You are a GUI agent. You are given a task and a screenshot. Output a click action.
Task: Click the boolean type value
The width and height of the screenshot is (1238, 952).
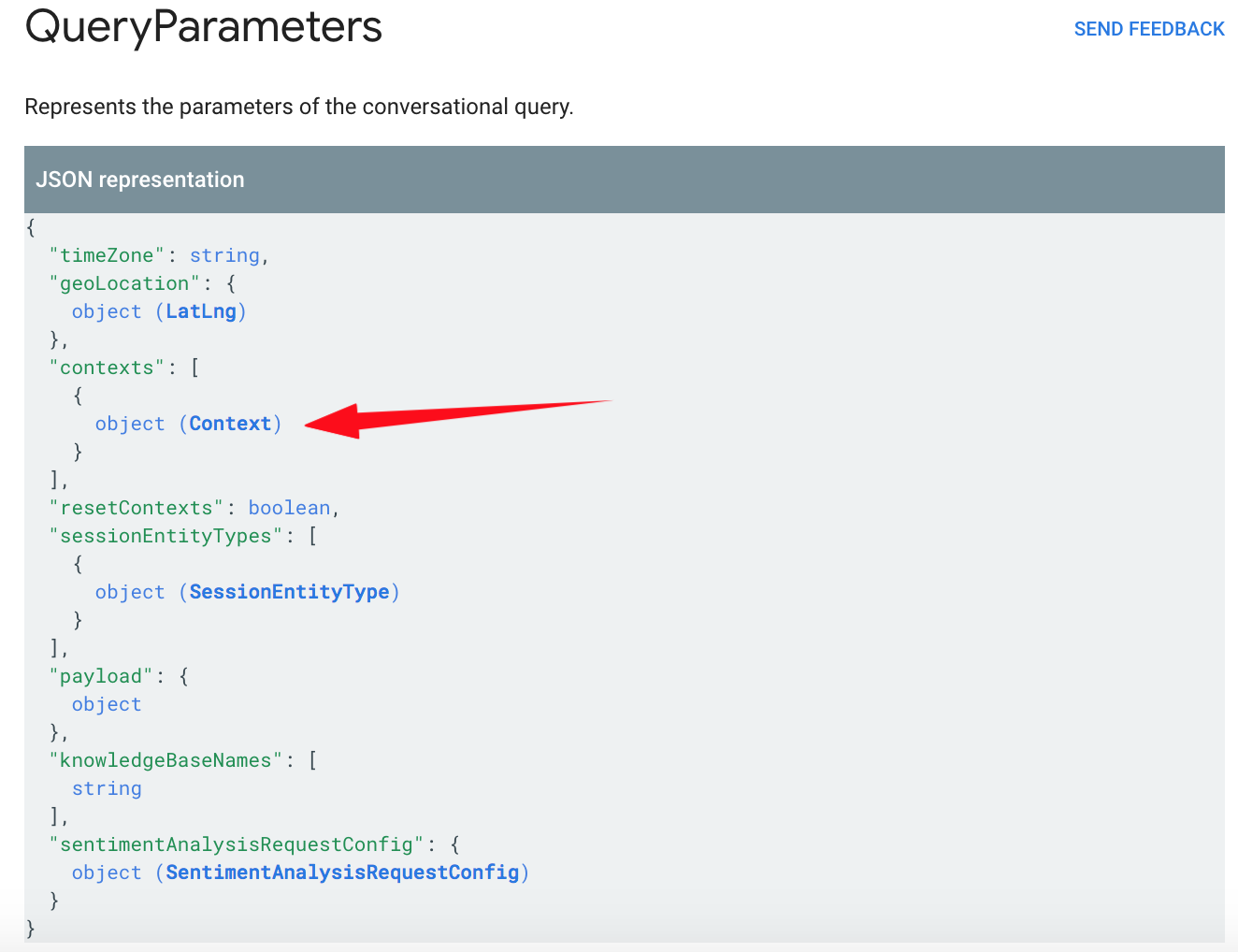pos(289,508)
